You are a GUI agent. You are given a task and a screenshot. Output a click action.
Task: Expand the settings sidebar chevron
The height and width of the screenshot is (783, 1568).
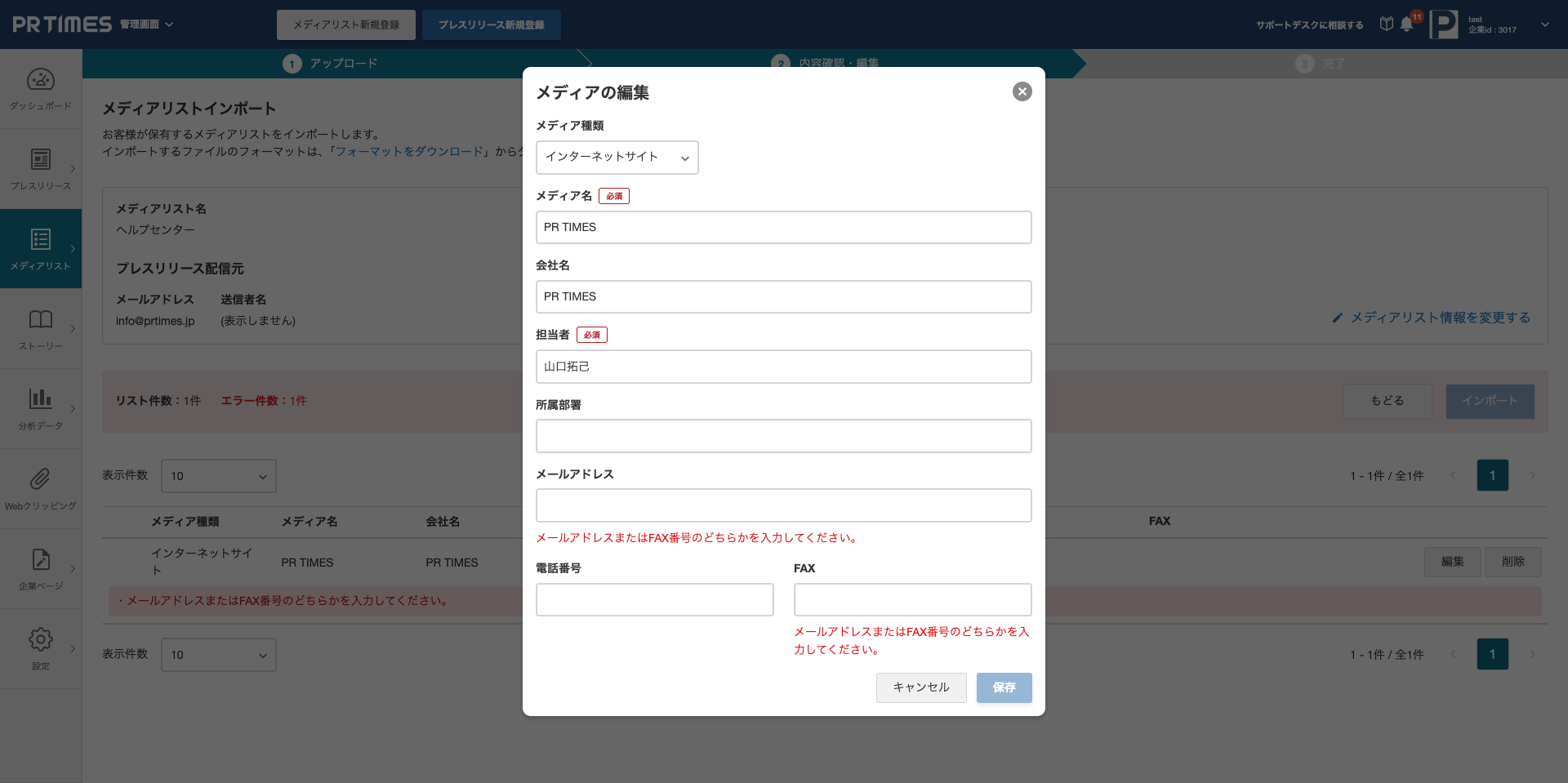pyautogui.click(x=73, y=649)
